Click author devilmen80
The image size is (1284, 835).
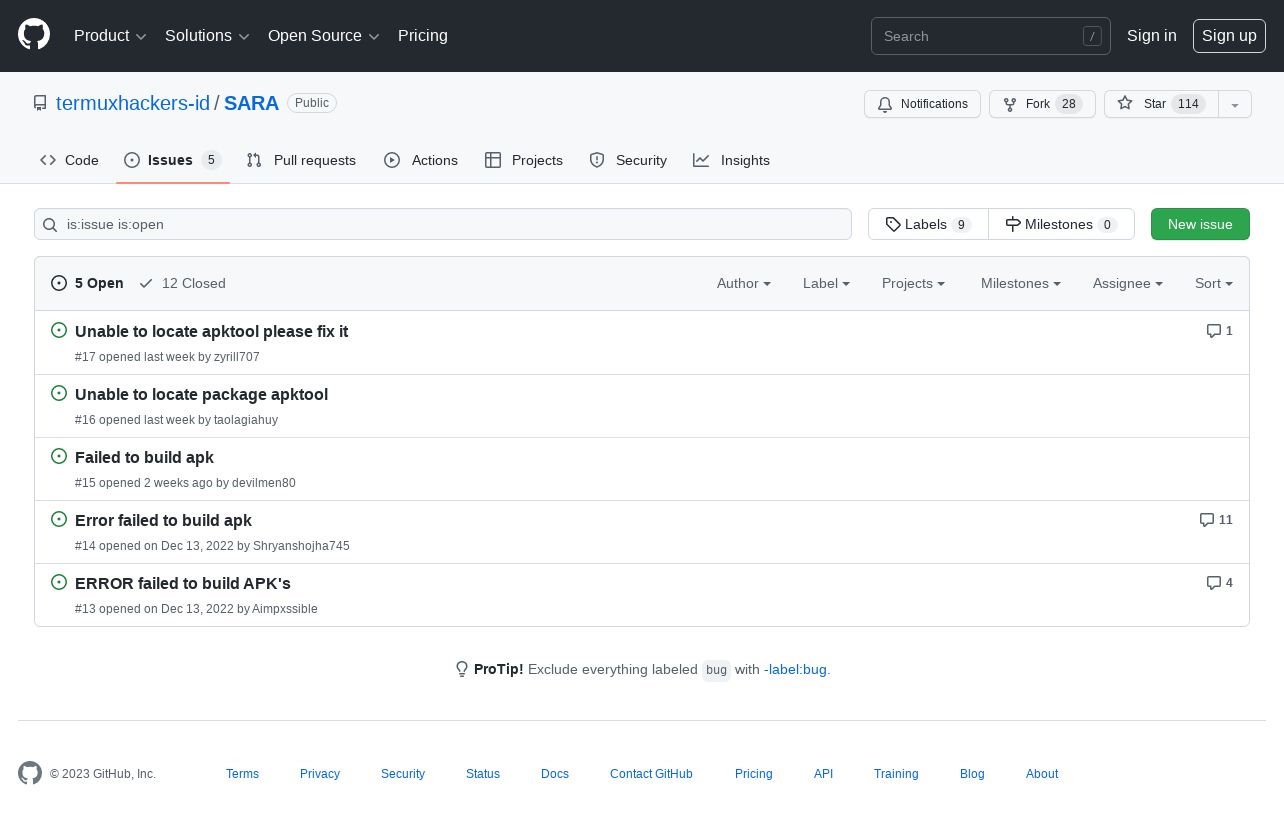264,483
